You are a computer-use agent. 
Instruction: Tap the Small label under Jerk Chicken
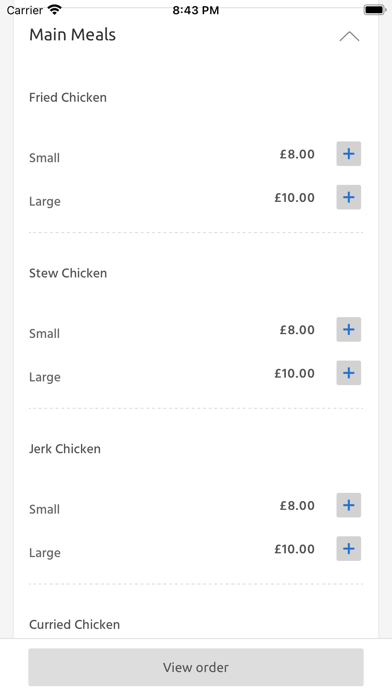tap(44, 509)
